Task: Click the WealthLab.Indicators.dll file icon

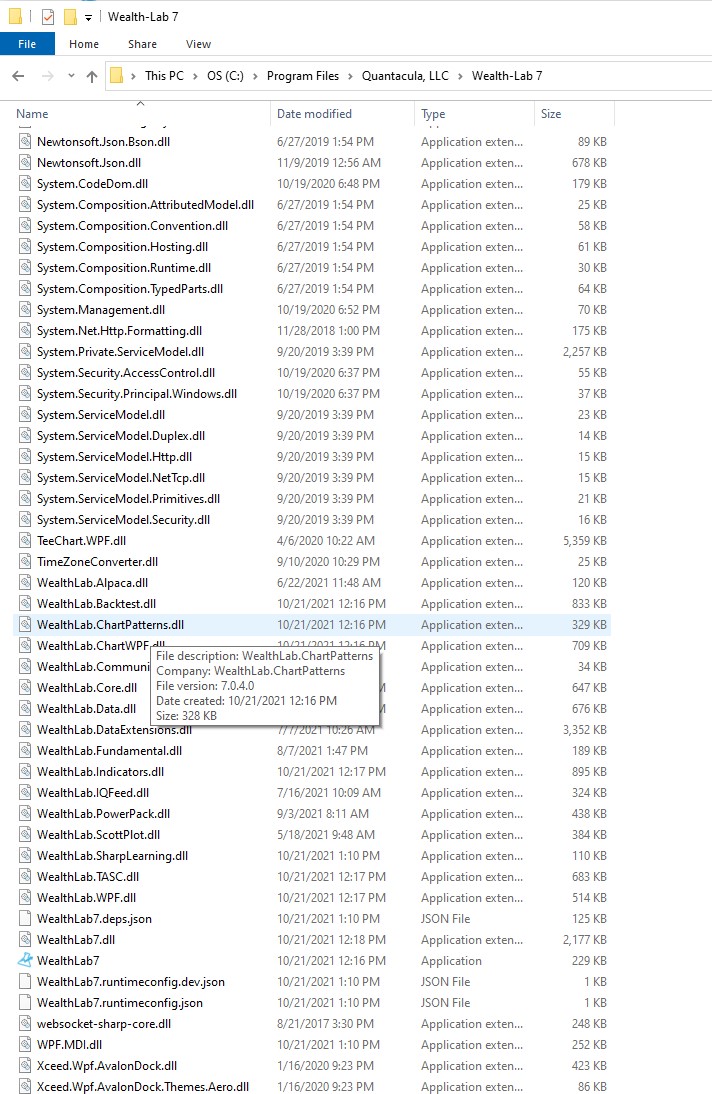Action: [x=25, y=772]
